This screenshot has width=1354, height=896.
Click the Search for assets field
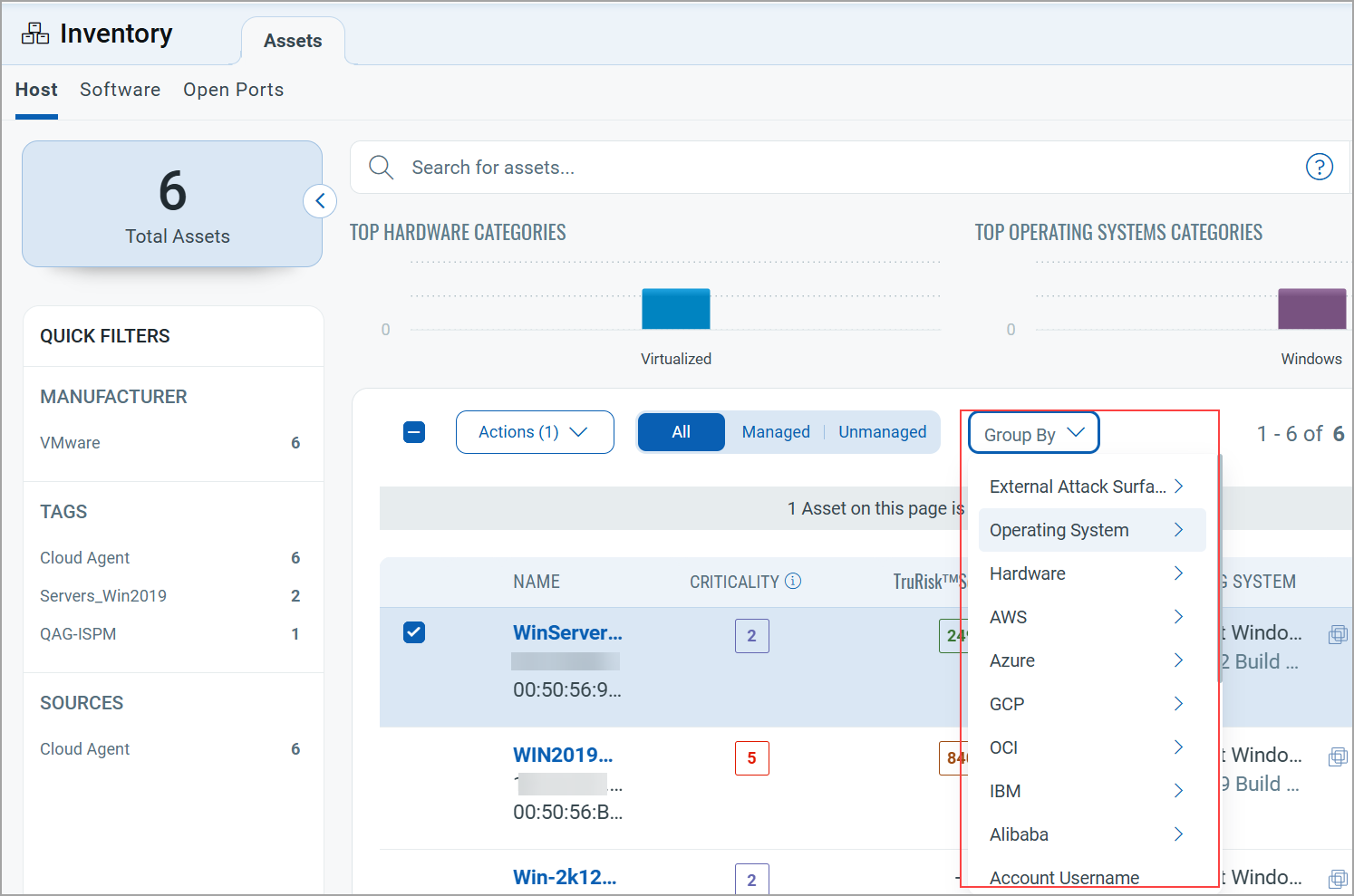tap(816, 168)
